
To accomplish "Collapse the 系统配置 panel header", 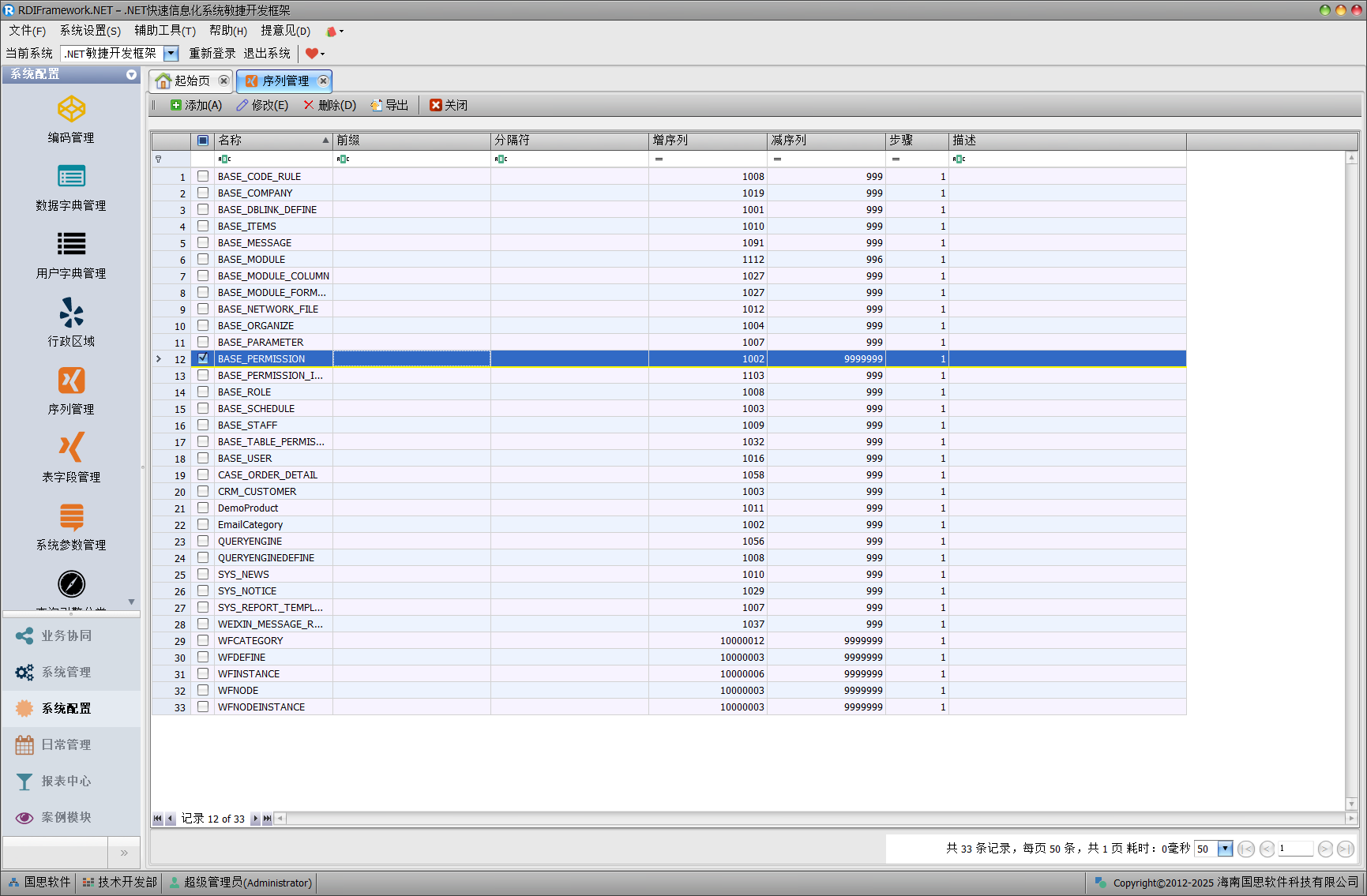I will (131, 74).
